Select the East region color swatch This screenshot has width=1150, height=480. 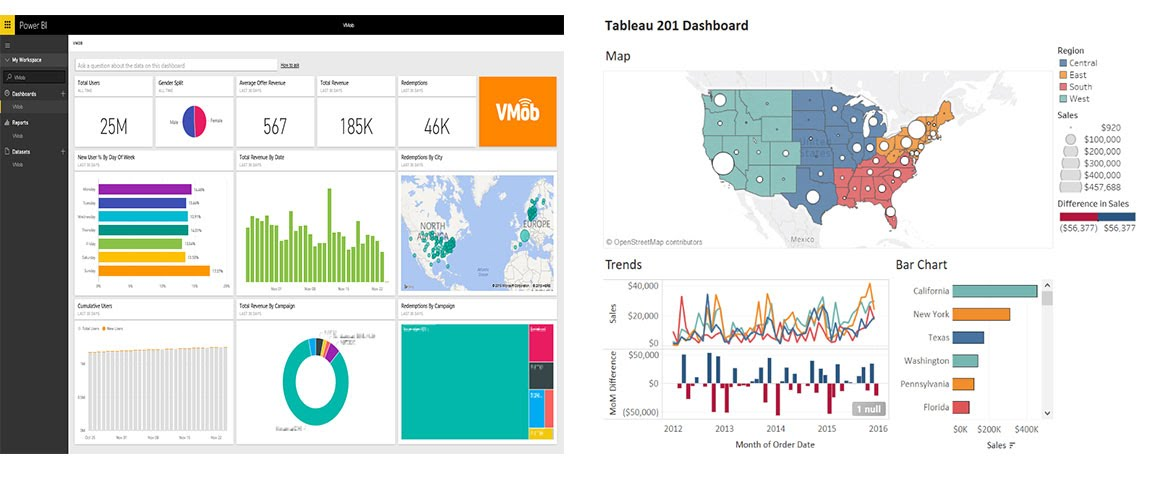coord(1063,75)
